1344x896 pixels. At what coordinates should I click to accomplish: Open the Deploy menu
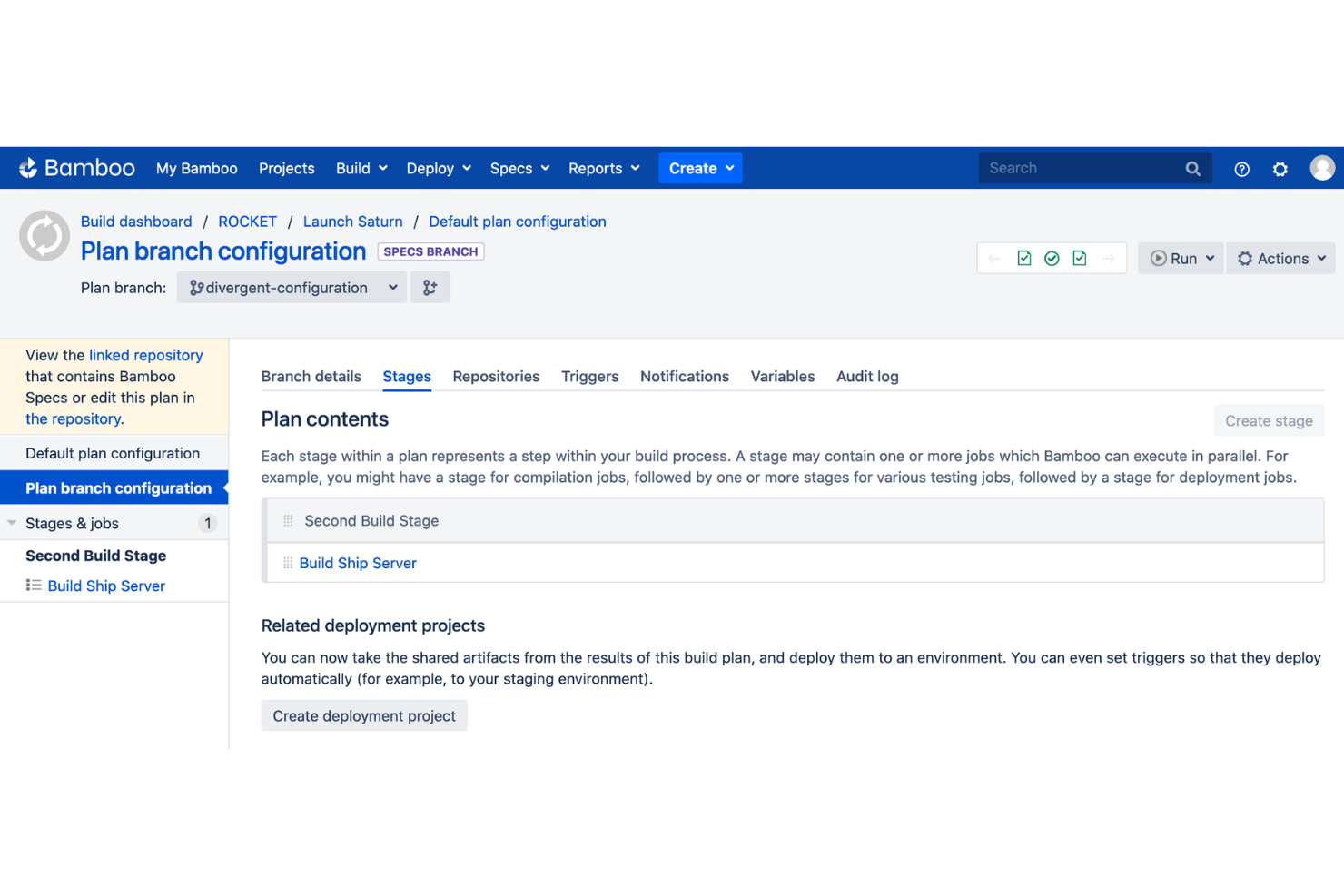click(x=437, y=168)
